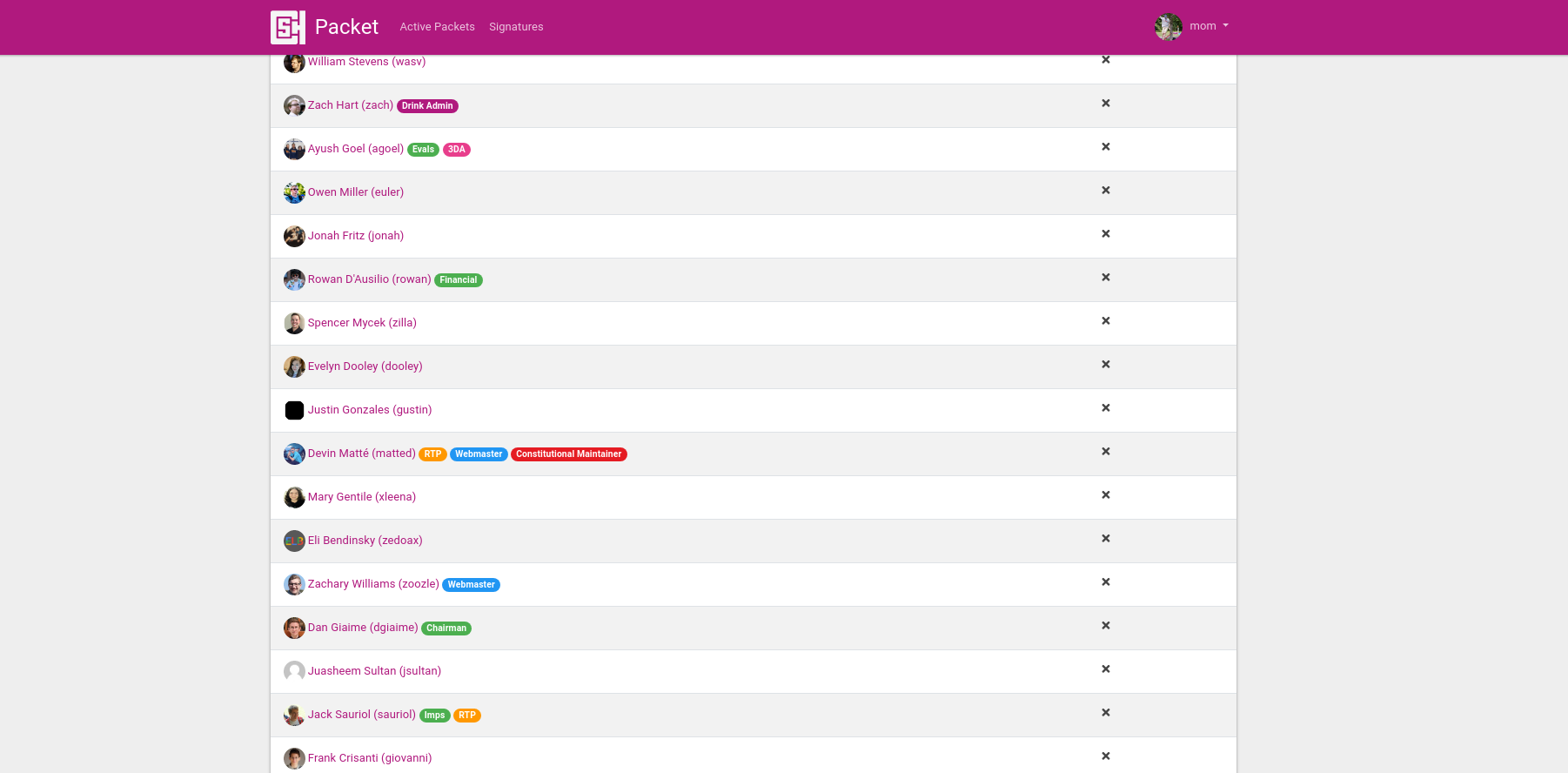This screenshot has height=773, width=1568.
Task: Click the Drink Admin badge
Action: tap(427, 106)
